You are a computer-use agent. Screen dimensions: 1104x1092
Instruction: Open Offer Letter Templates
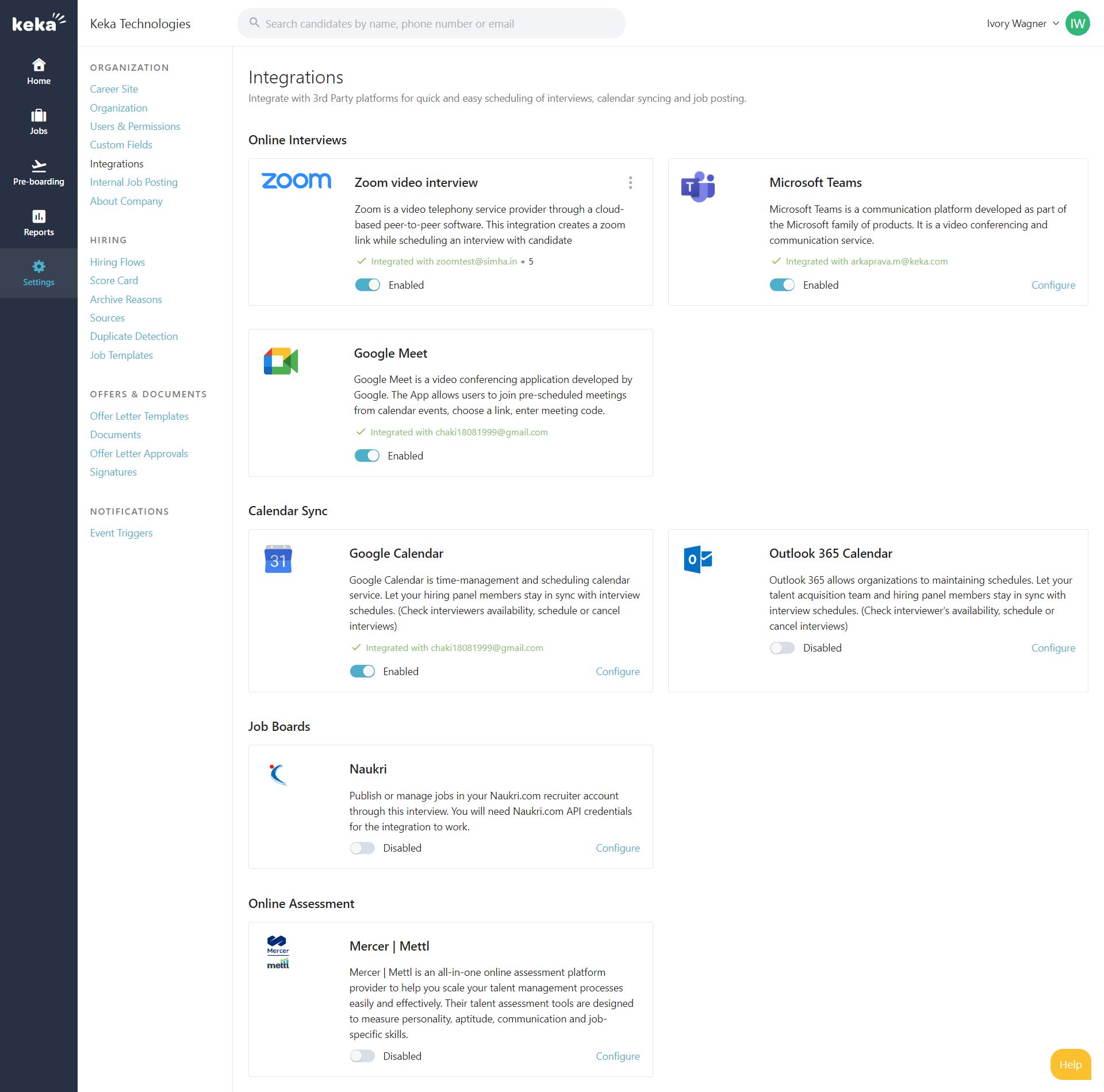(x=139, y=416)
